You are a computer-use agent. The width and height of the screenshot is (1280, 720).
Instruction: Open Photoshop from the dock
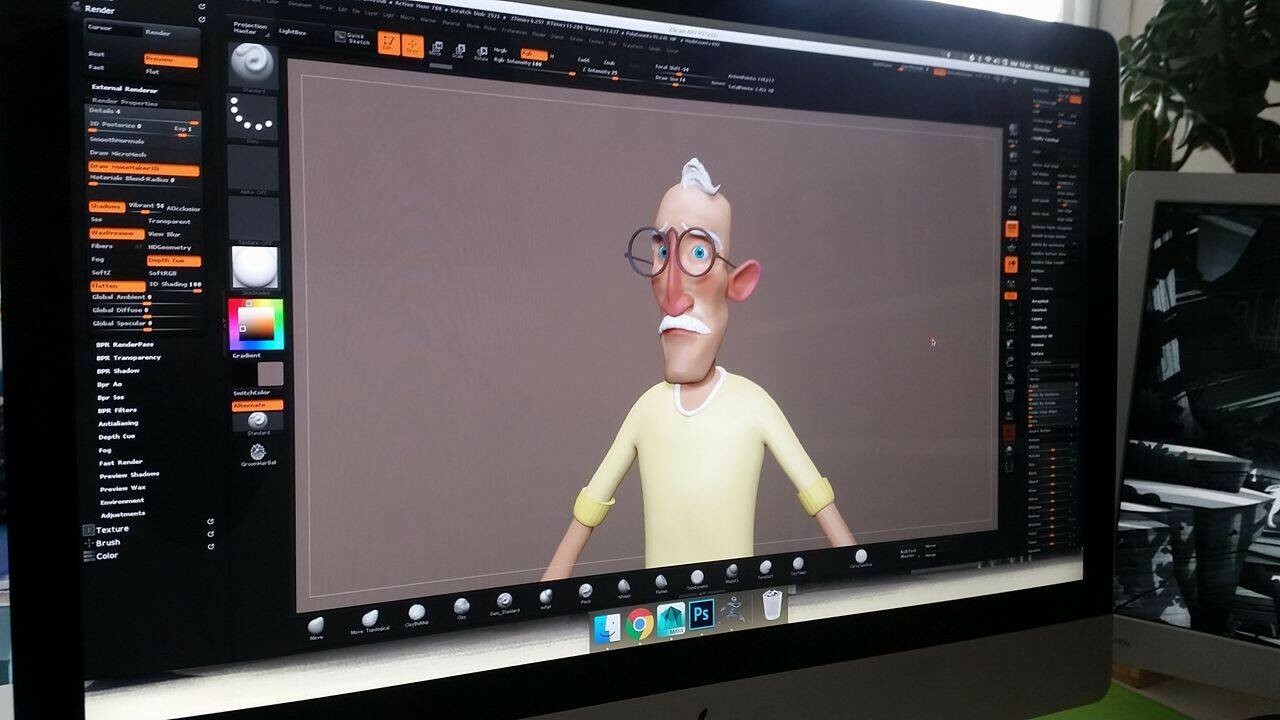(x=702, y=613)
